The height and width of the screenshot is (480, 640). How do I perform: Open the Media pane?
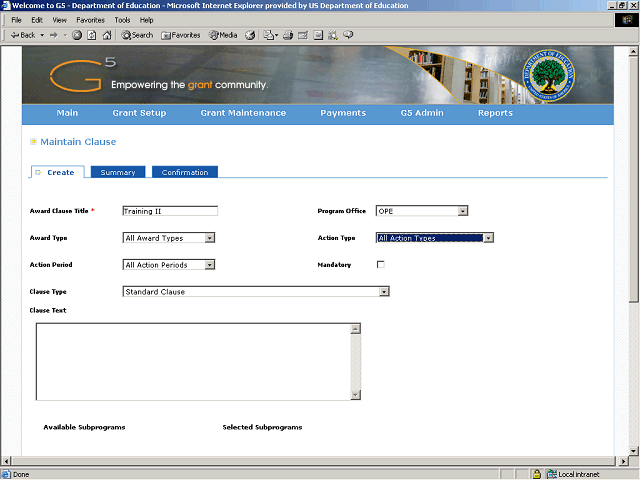pos(223,35)
